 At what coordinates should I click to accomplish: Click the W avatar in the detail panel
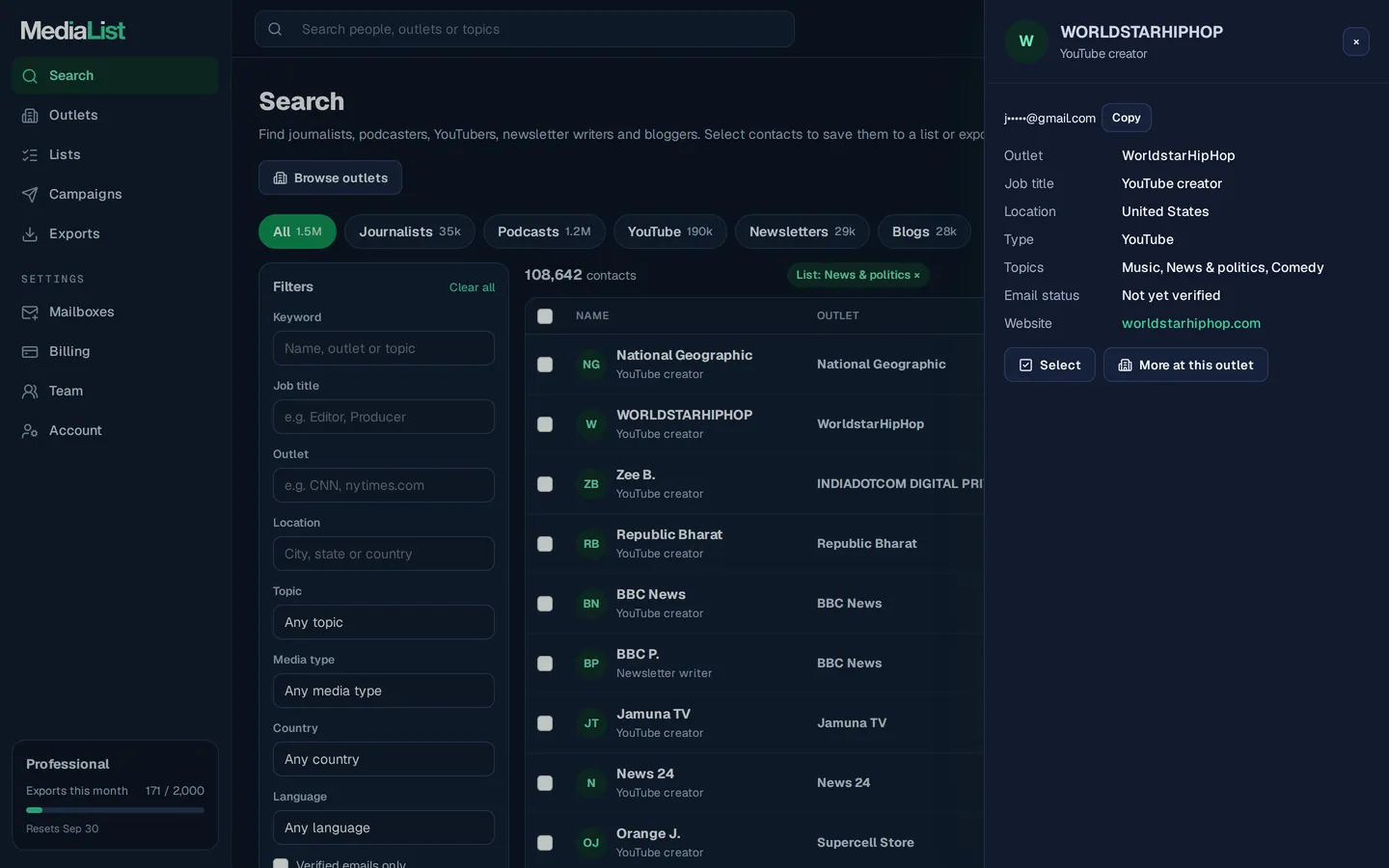pyautogui.click(x=1026, y=41)
